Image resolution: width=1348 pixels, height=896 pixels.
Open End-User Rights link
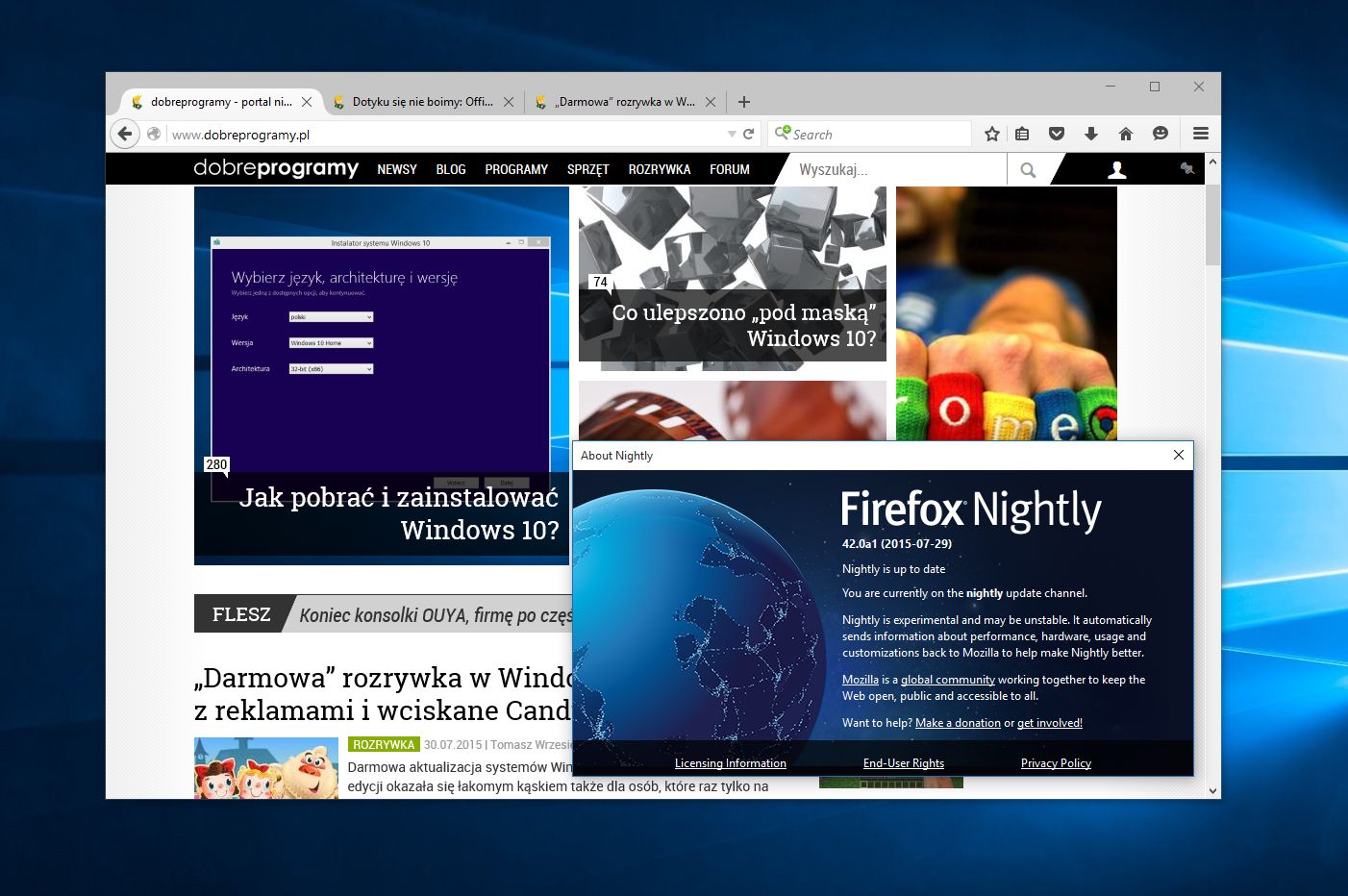(x=904, y=763)
